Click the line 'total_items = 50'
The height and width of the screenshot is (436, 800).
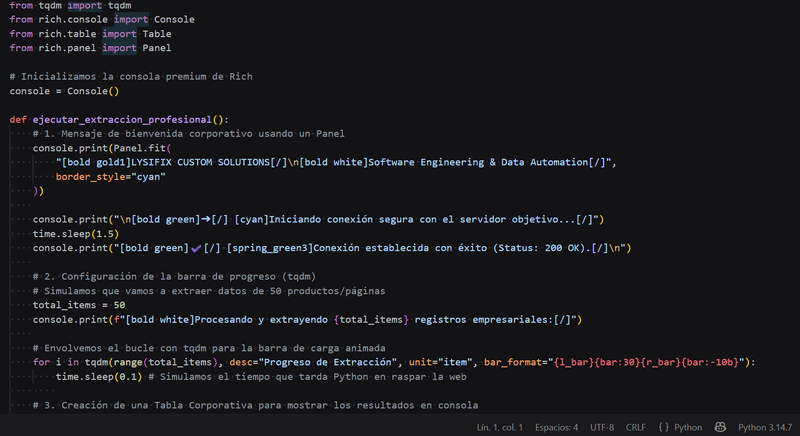pos(79,305)
